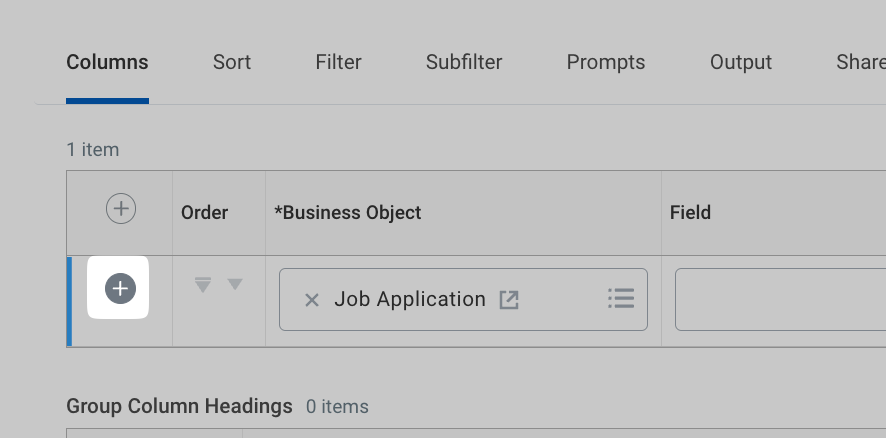Viewport: 886px width, 438px height.
Task: Go to the Filter tab
Action: [x=338, y=62]
